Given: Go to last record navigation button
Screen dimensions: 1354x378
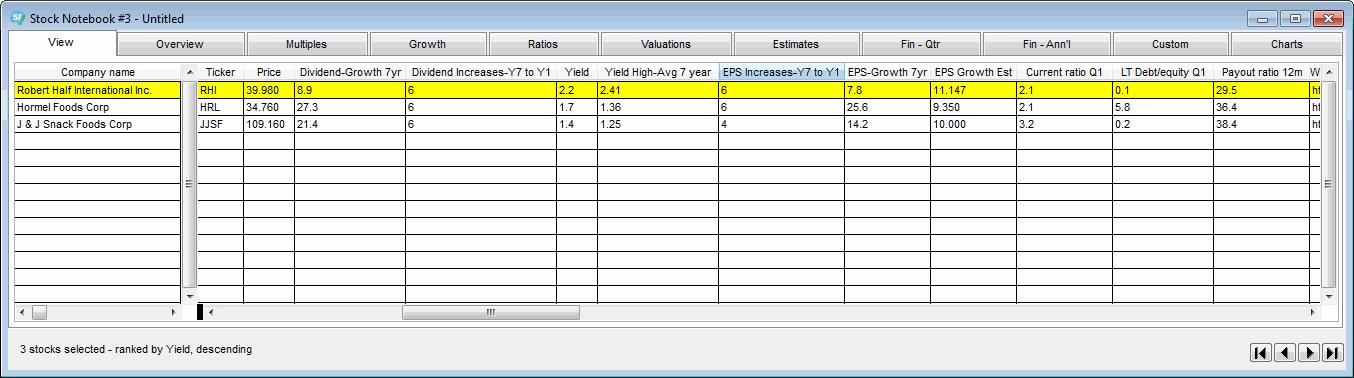Looking at the screenshot, I should click(1332, 352).
